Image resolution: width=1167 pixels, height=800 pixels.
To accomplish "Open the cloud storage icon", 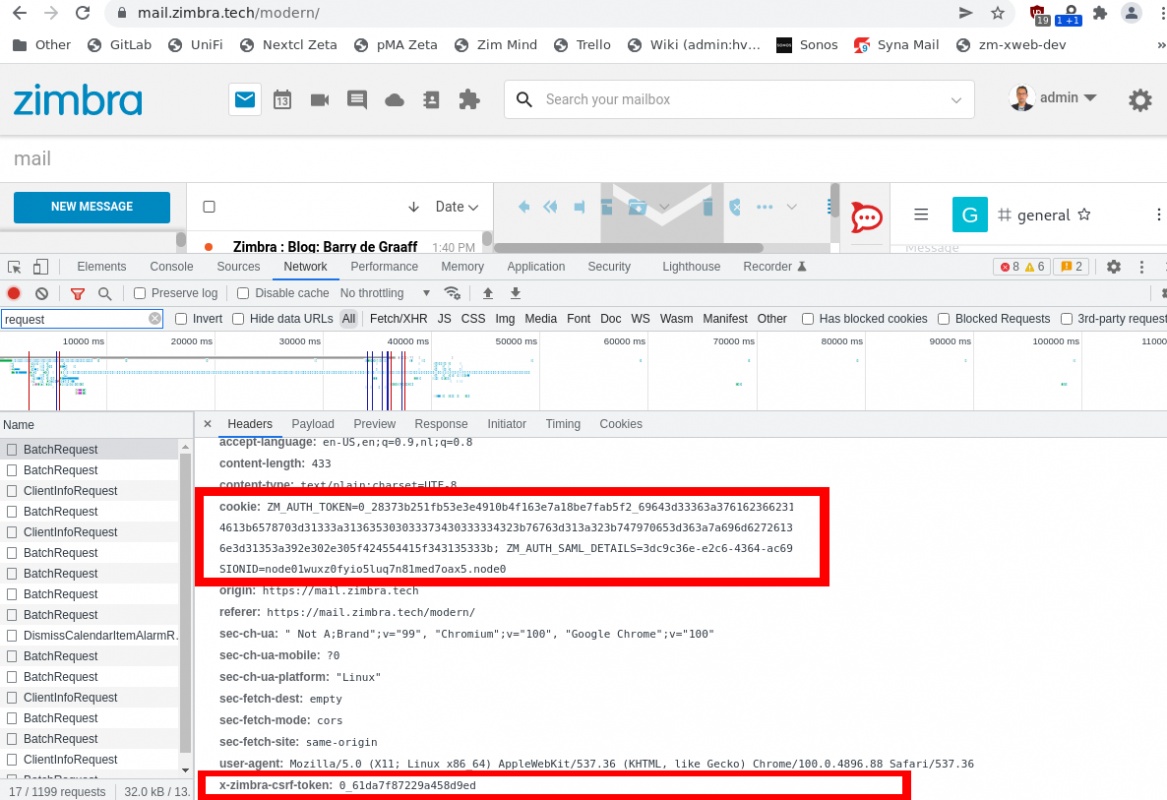I will (x=394, y=100).
